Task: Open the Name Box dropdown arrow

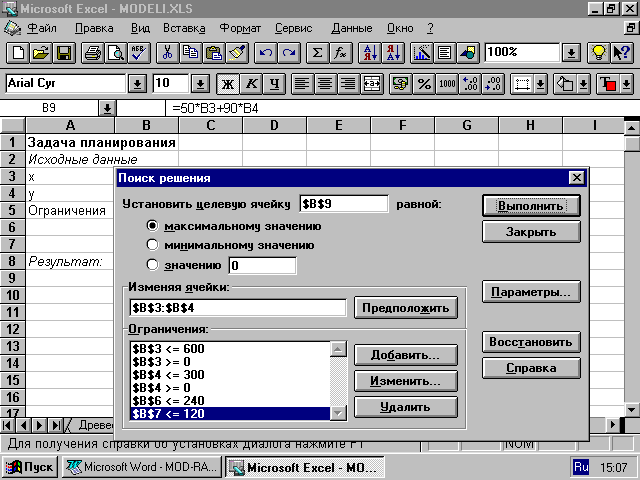Action: point(107,109)
